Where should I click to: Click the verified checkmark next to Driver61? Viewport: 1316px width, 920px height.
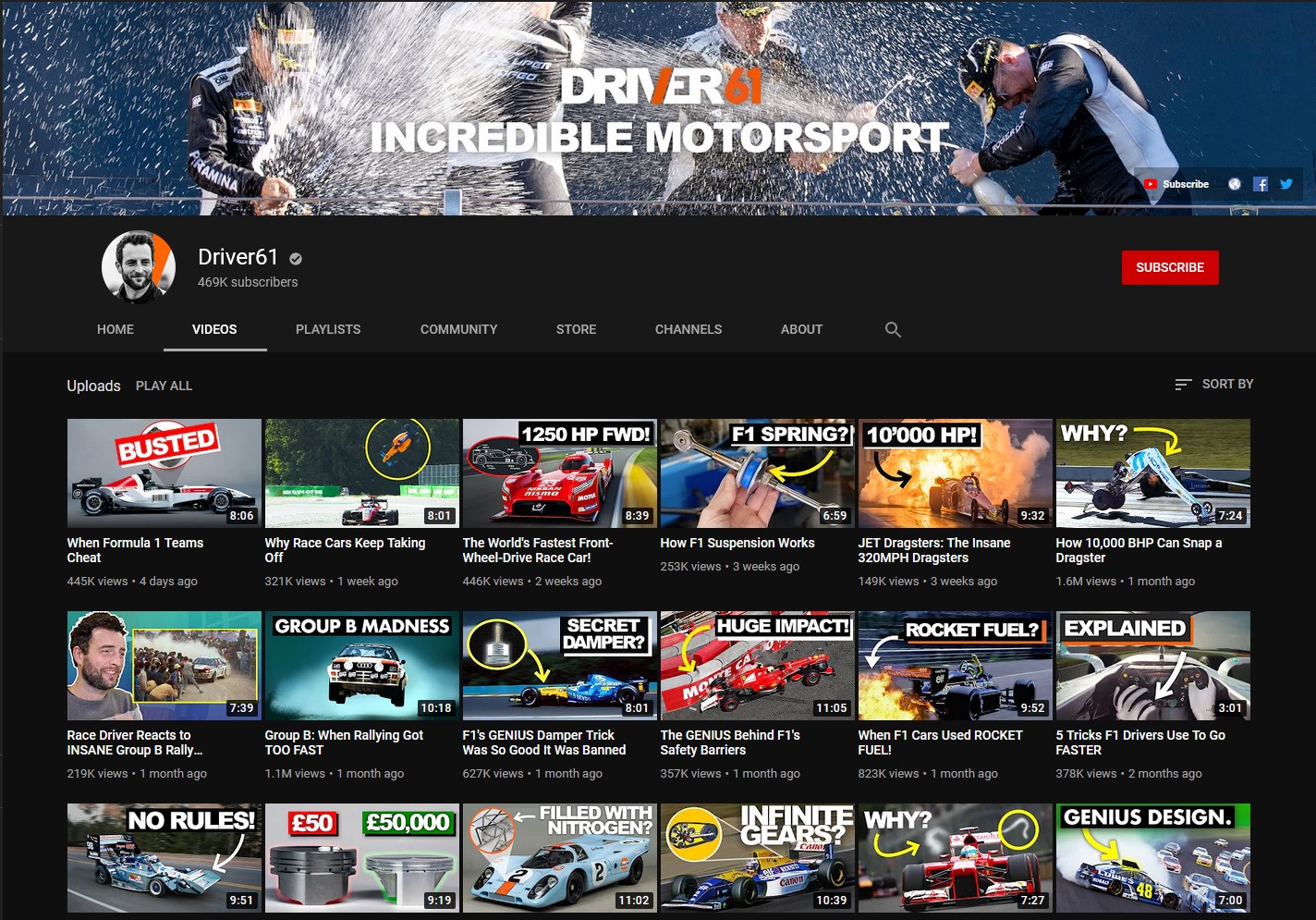click(296, 259)
